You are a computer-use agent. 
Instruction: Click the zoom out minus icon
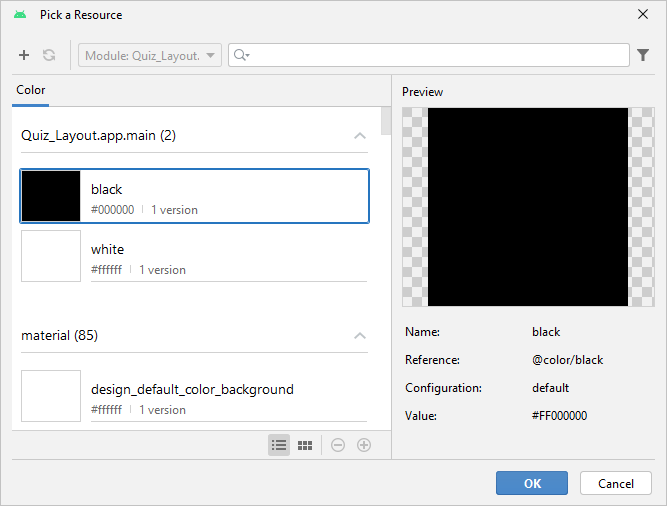[x=338, y=445]
